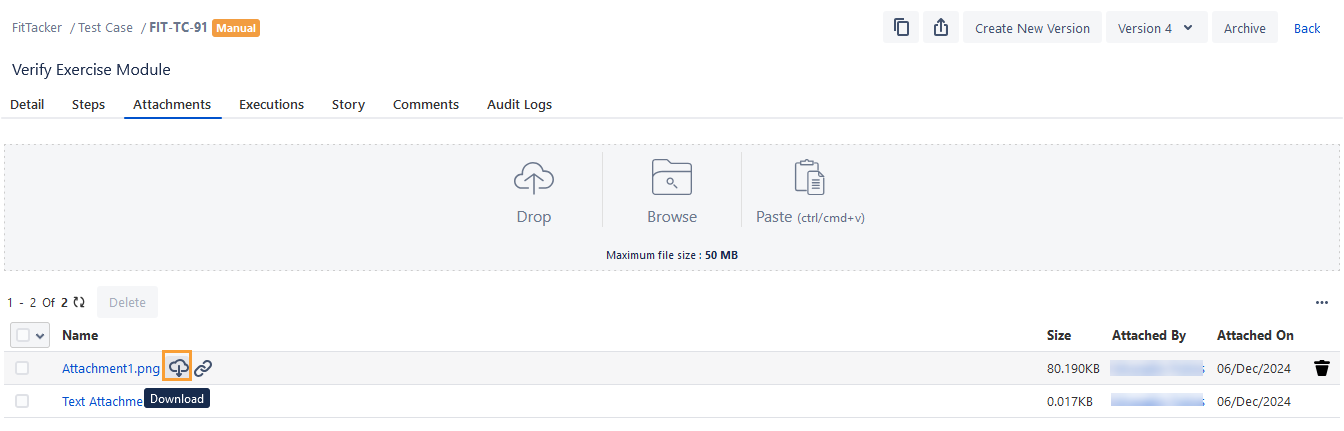This screenshot has width=1344, height=431.
Task: Click the Back link
Action: tap(1307, 28)
